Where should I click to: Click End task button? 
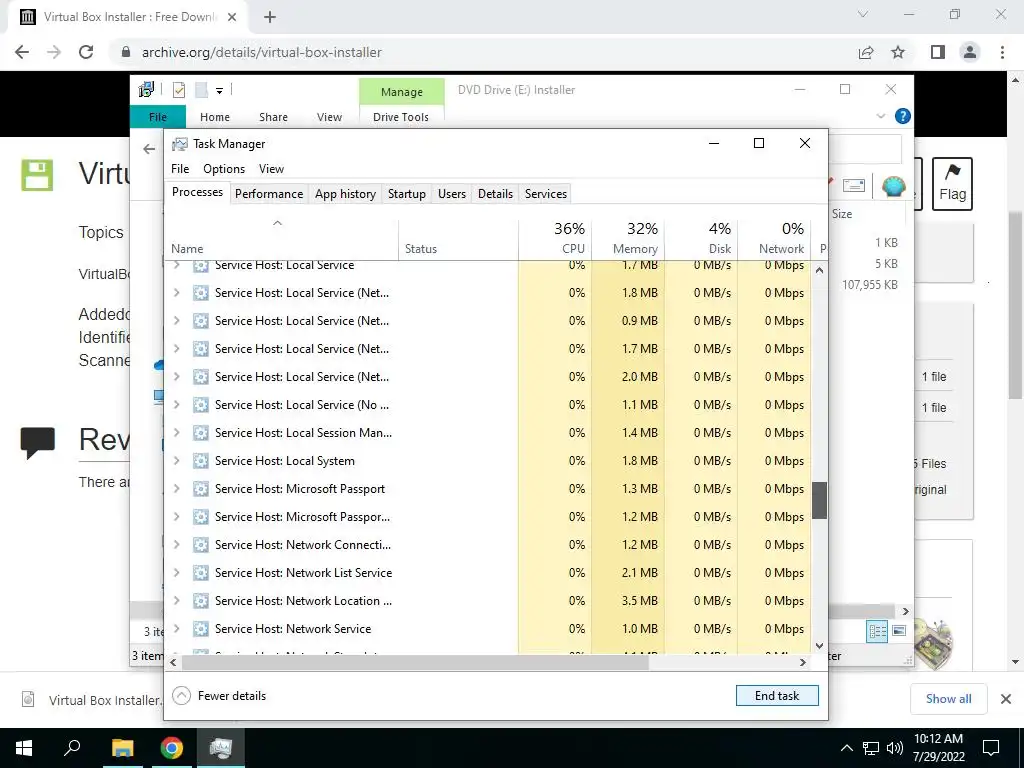pos(776,696)
